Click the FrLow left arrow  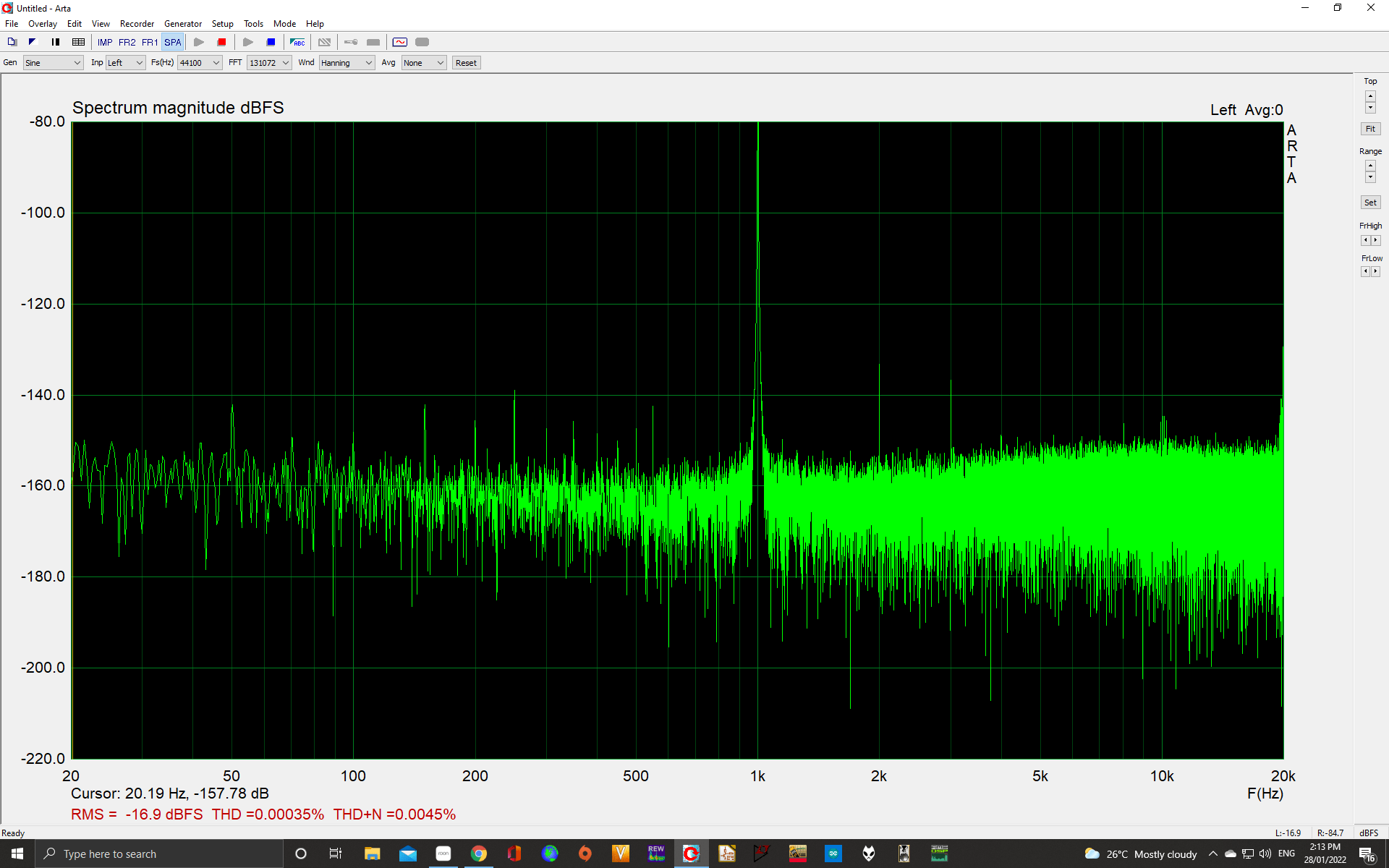[x=1365, y=271]
